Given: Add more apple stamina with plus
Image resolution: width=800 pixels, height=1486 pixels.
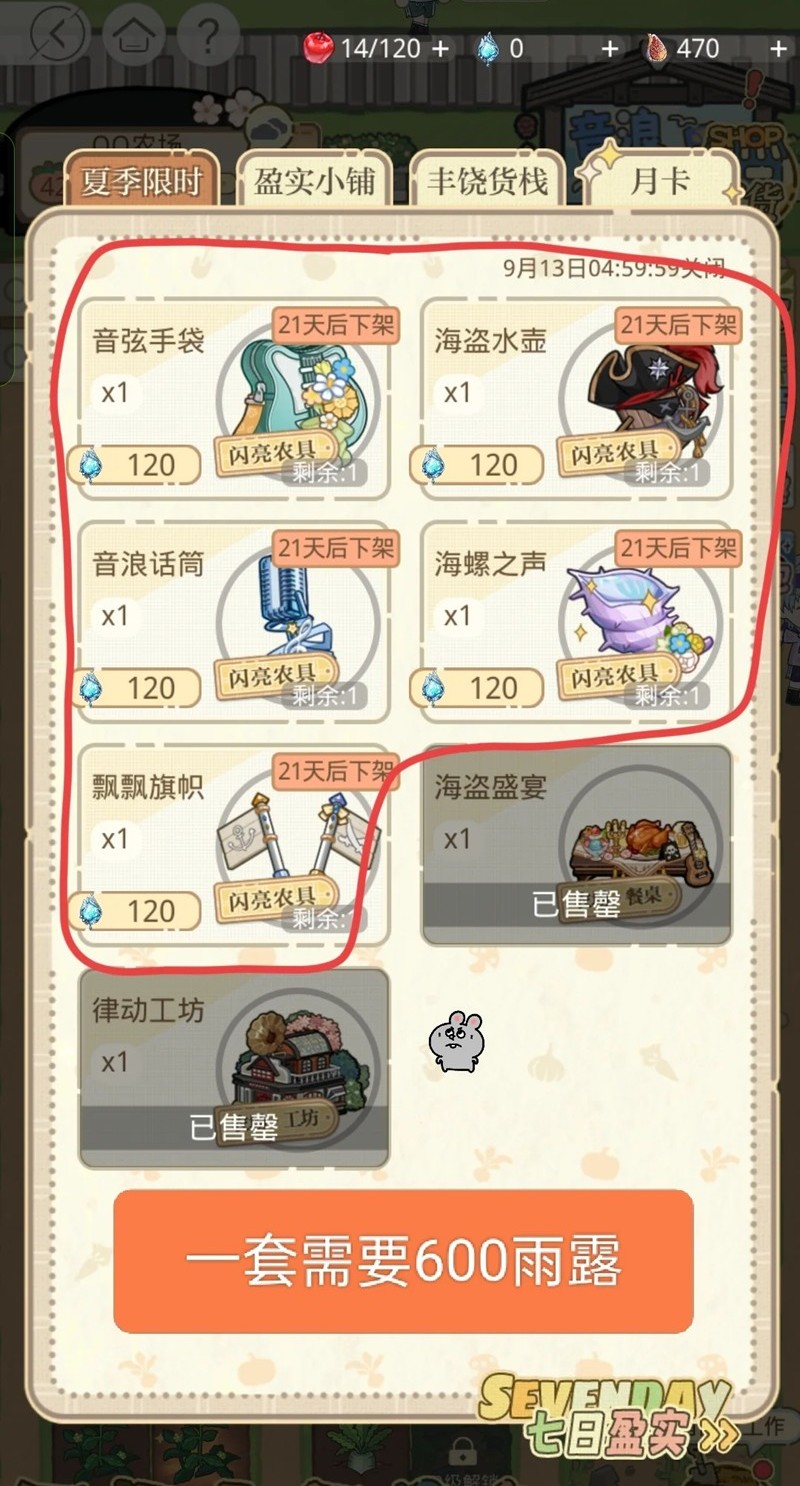Looking at the screenshot, I should click(x=440, y=48).
